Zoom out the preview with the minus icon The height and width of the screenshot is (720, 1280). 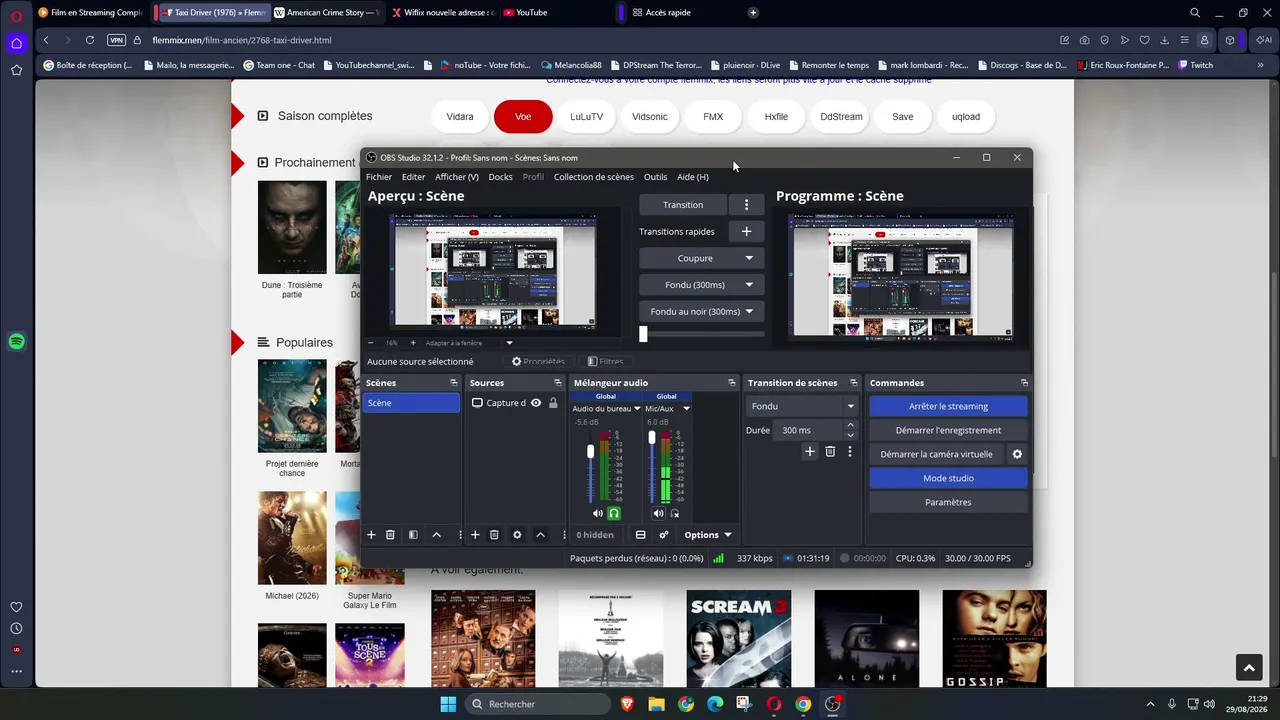click(x=371, y=343)
